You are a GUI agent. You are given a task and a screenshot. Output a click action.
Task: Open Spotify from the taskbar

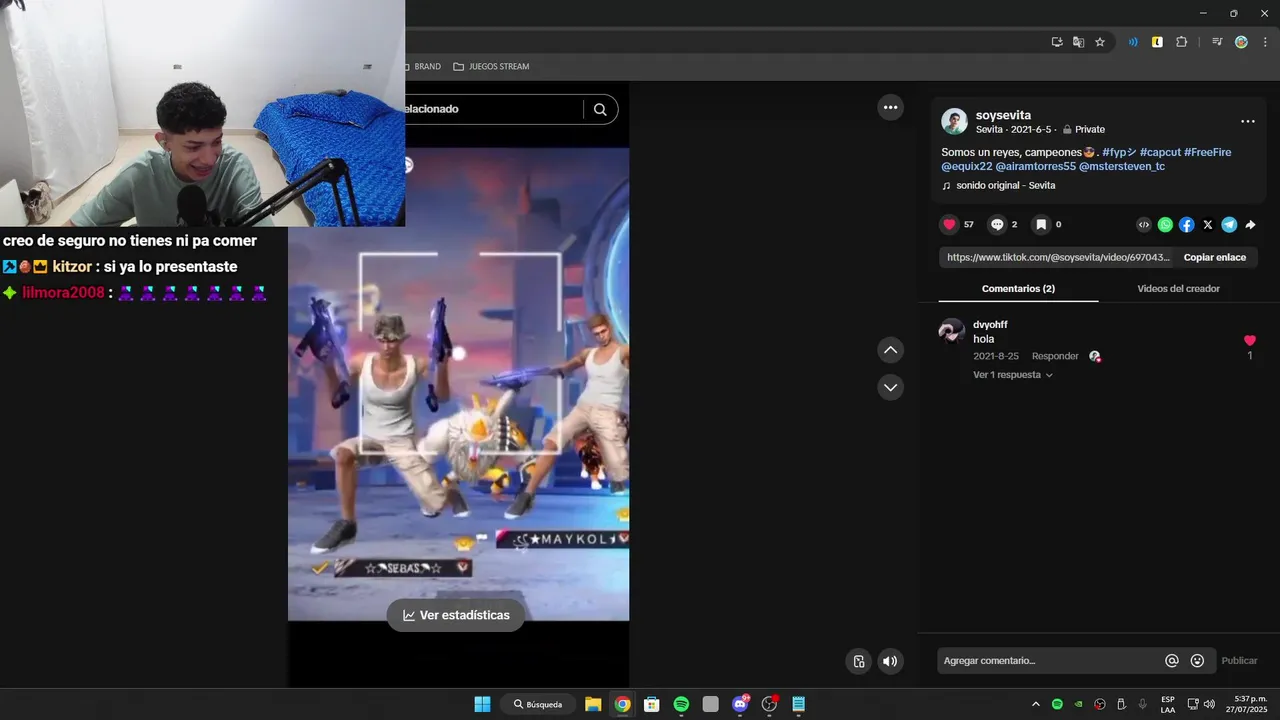coord(681,704)
